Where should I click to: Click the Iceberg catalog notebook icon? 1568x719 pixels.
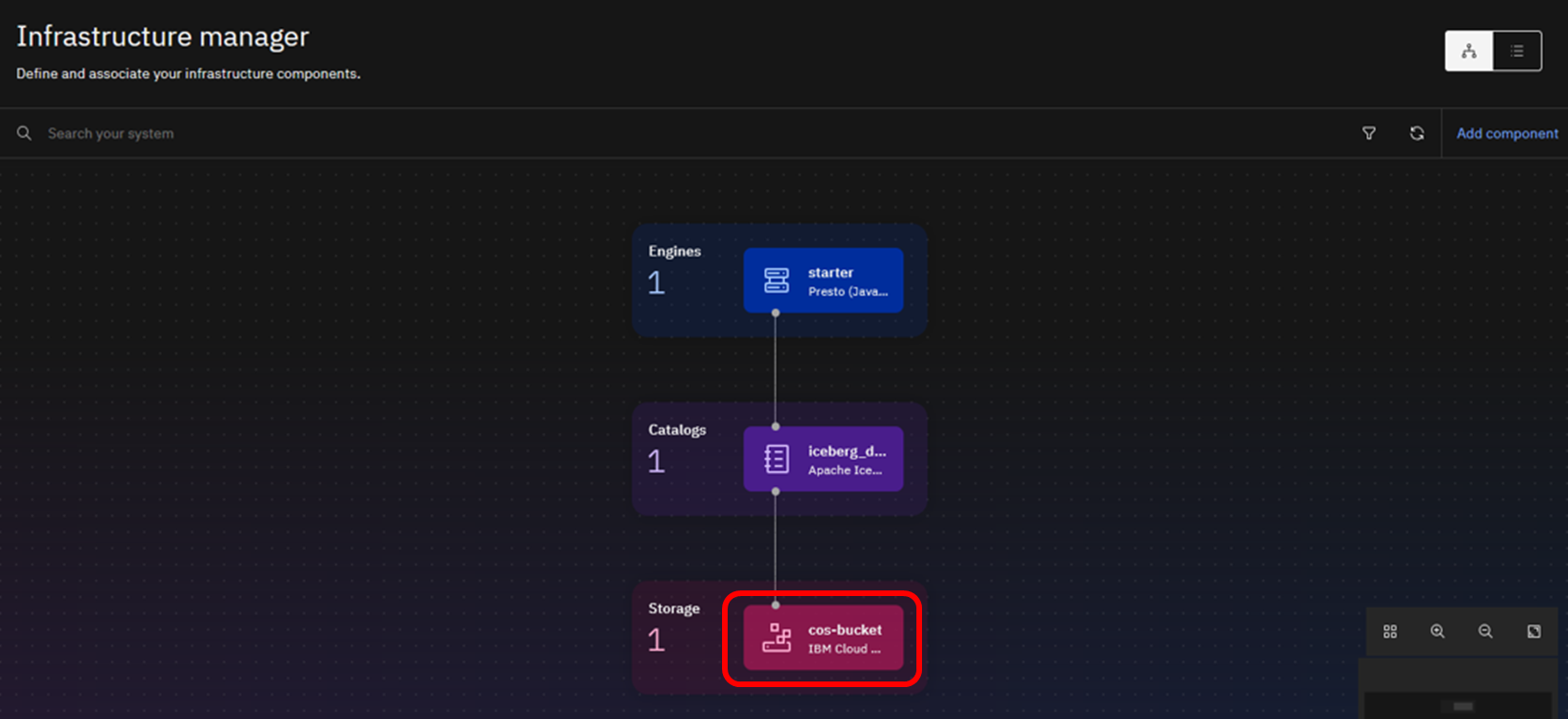pyautogui.click(x=776, y=459)
